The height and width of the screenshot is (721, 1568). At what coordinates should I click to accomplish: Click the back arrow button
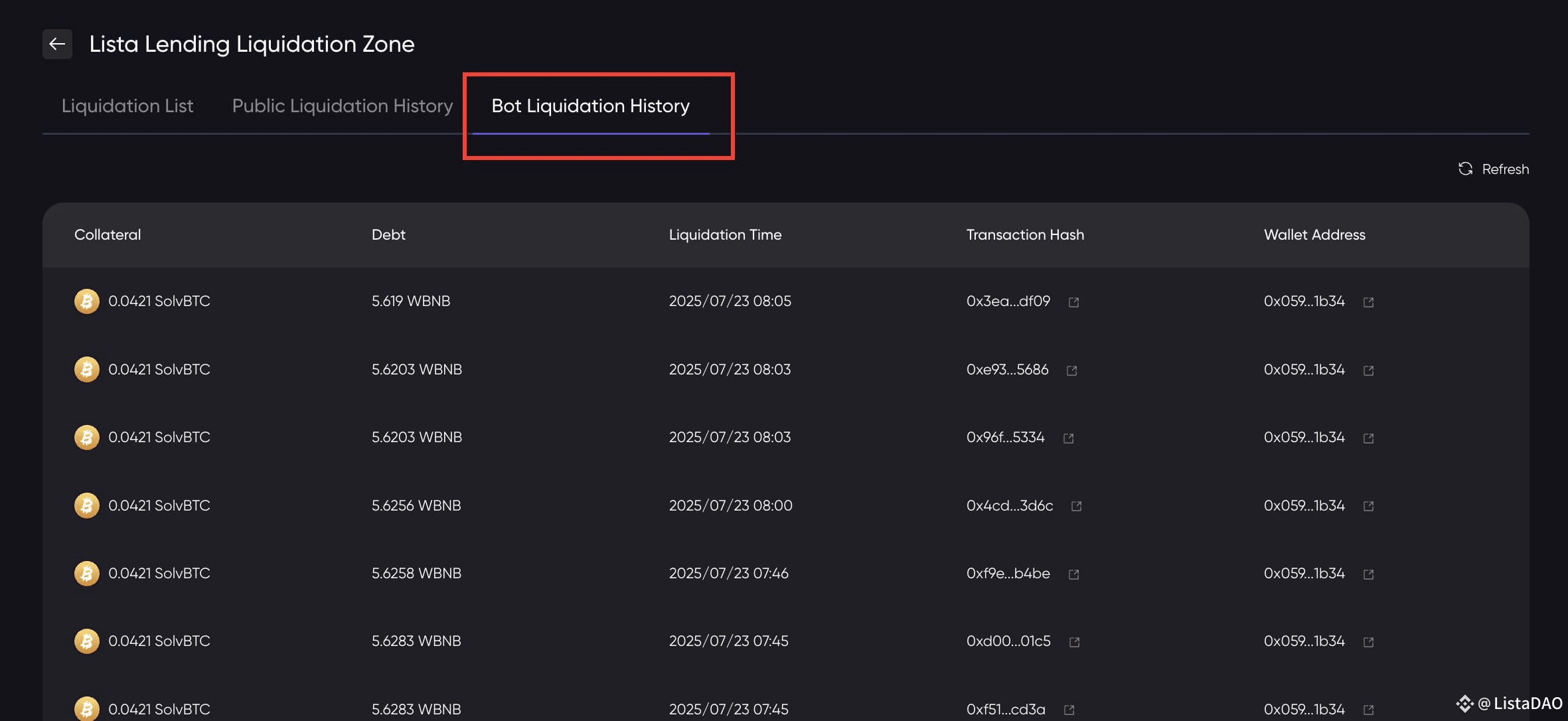click(x=57, y=44)
